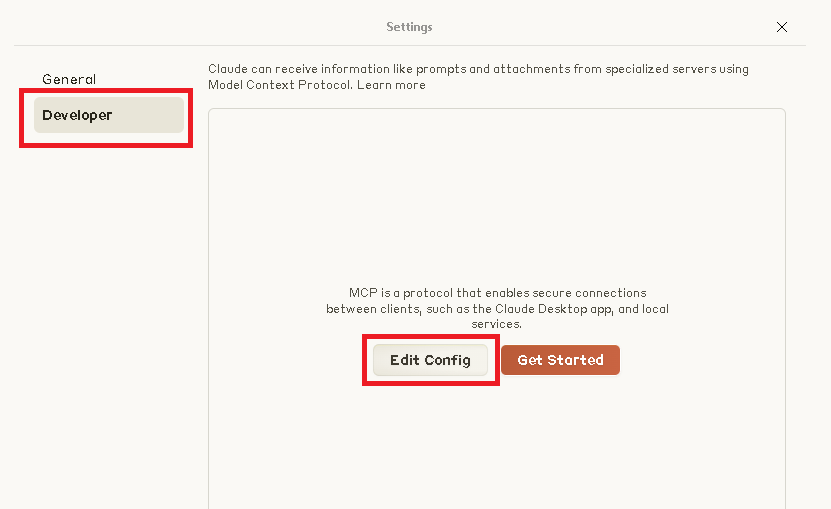Click the word Developer in the sidebar
Image resolution: width=831 pixels, height=509 pixels.
77,115
